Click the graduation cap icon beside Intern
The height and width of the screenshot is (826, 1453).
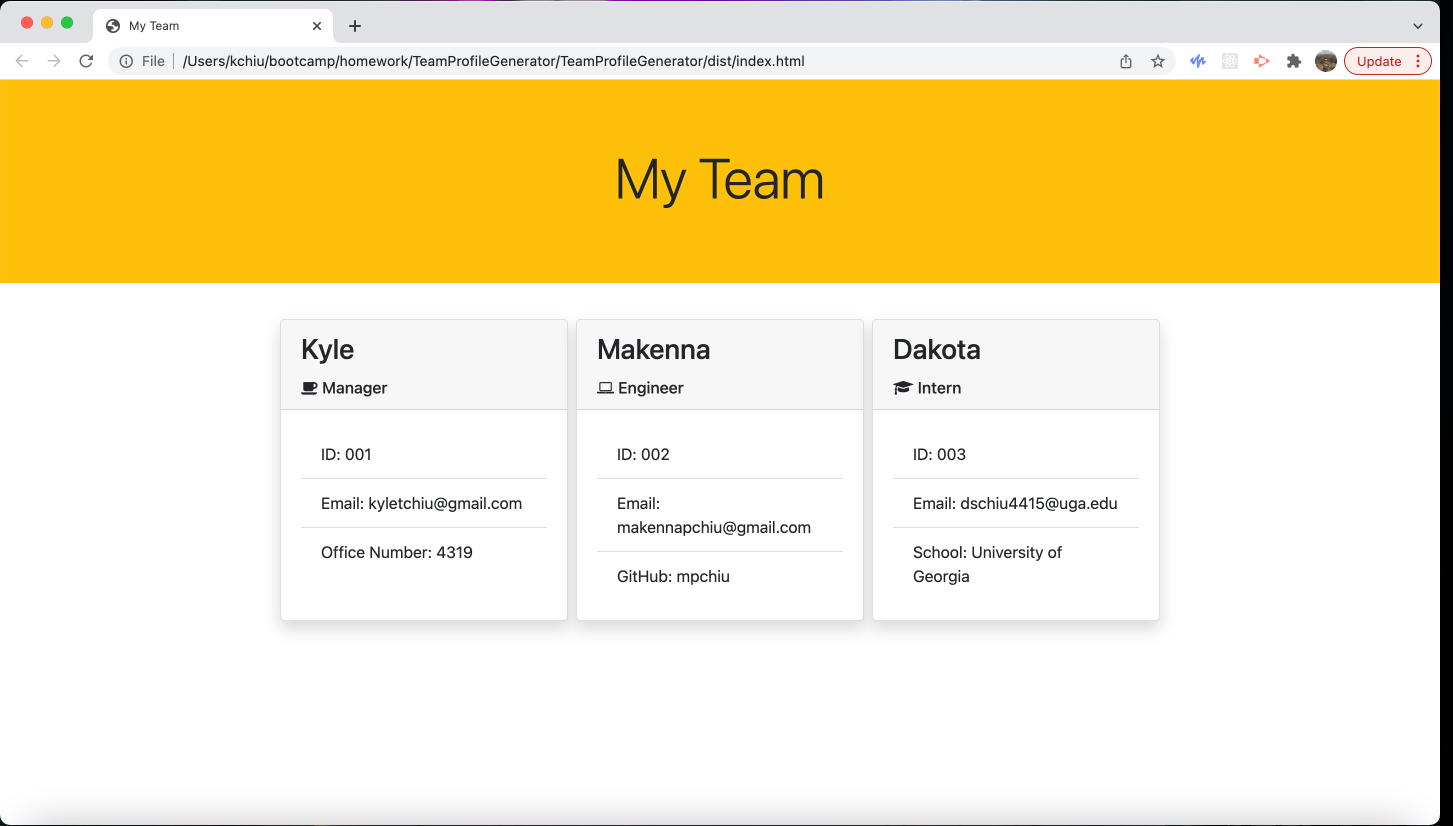(903, 388)
